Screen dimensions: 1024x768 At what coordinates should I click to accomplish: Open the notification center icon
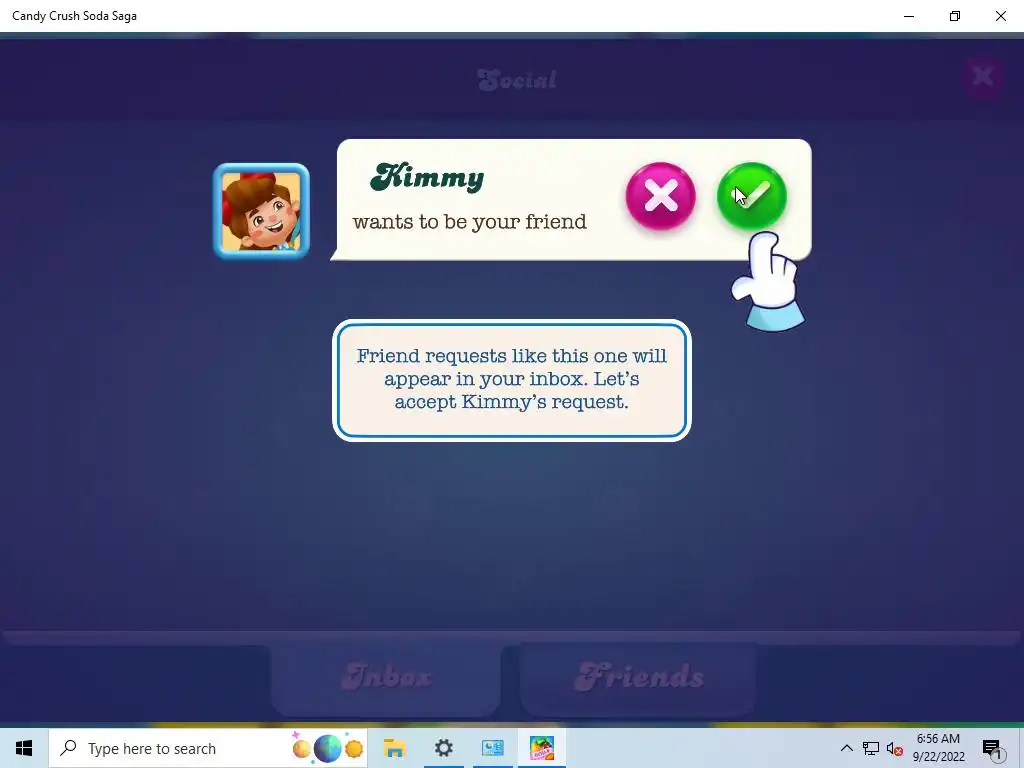coord(992,749)
